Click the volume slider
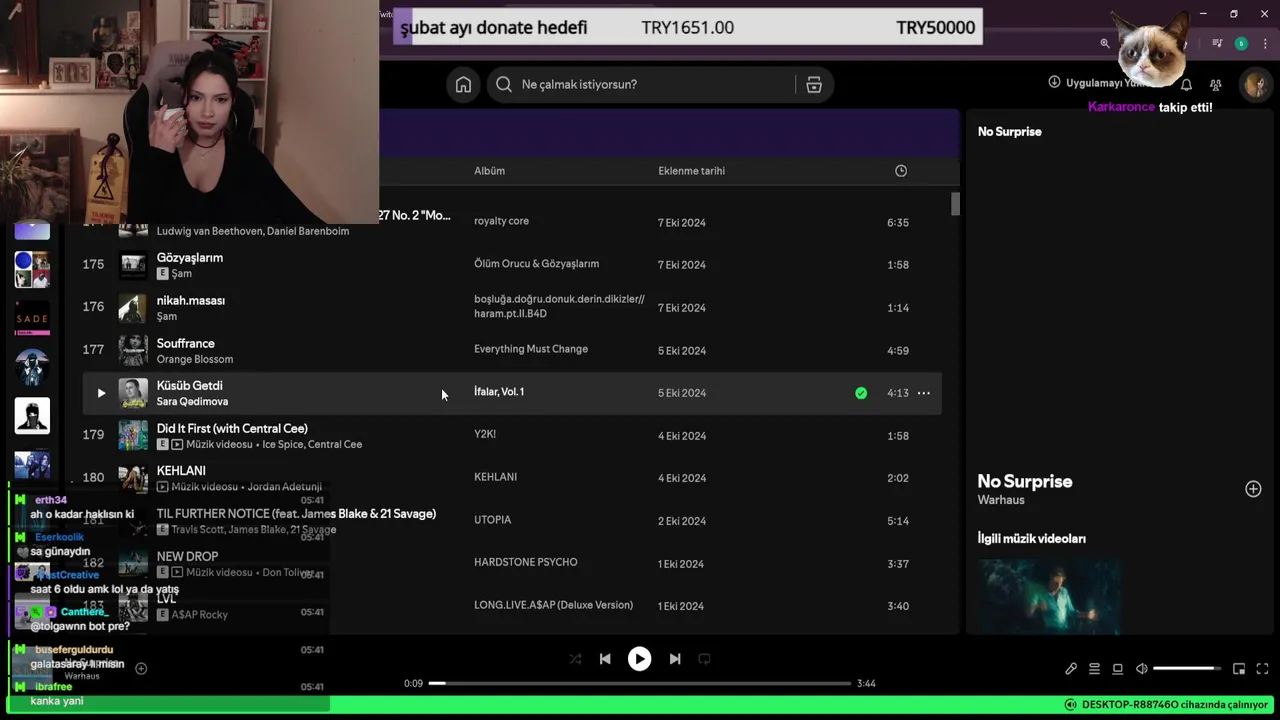1280x720 pixels. (1187, 669)
